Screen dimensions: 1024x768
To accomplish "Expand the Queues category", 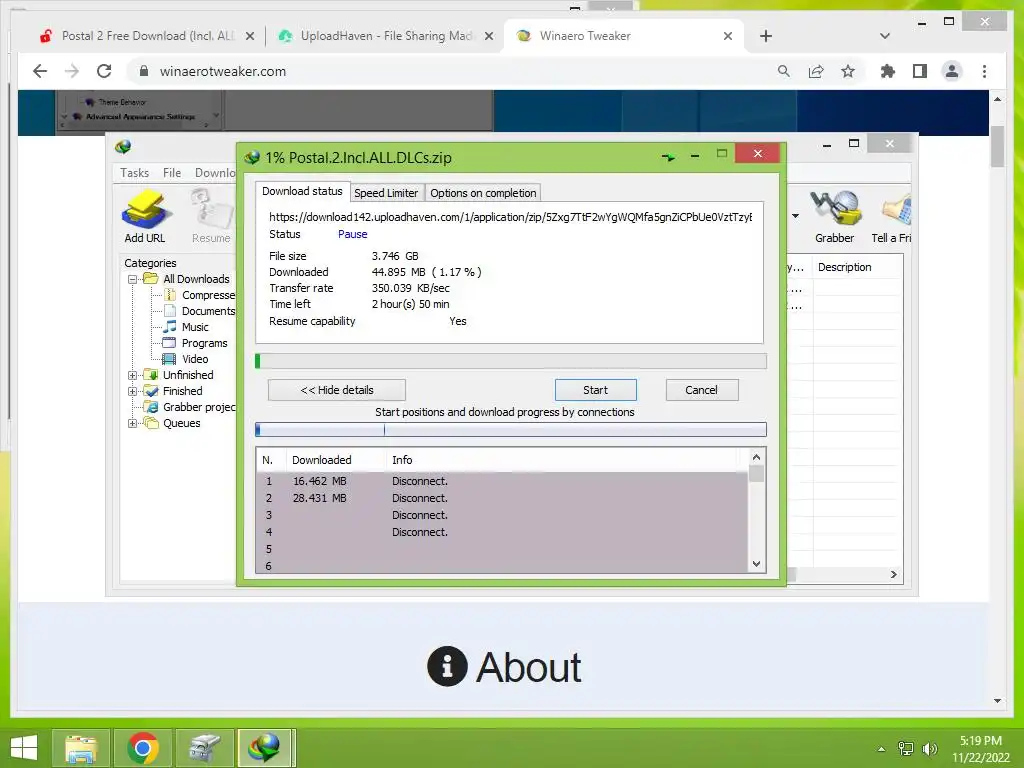I will [x=132, y=423].
